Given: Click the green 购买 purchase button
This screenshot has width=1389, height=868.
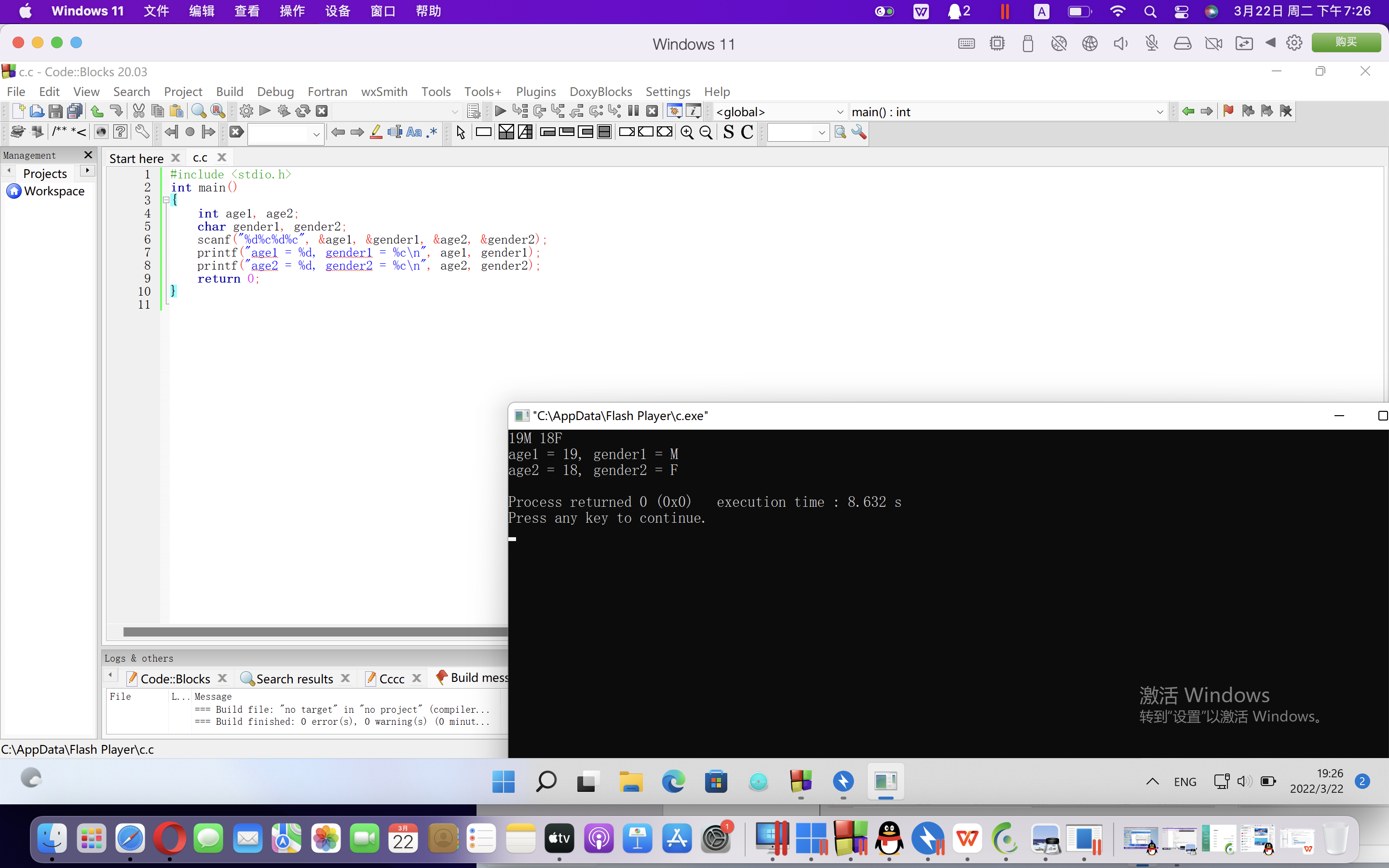Looking at the screenshot, I should 1346,42.
